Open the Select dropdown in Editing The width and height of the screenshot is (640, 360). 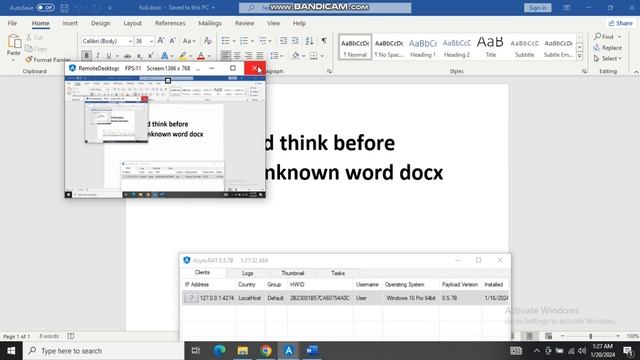point(608,59)
